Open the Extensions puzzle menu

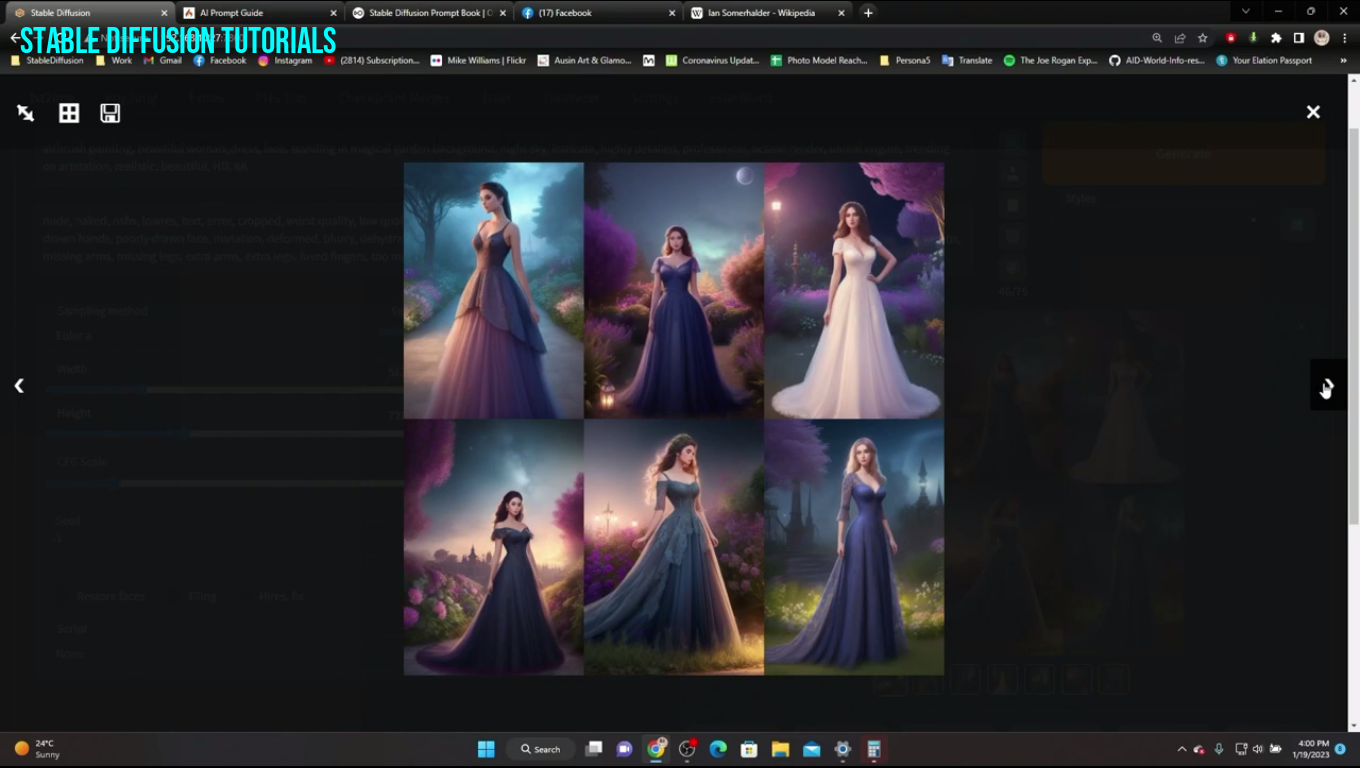click(x=1276, y=38)
